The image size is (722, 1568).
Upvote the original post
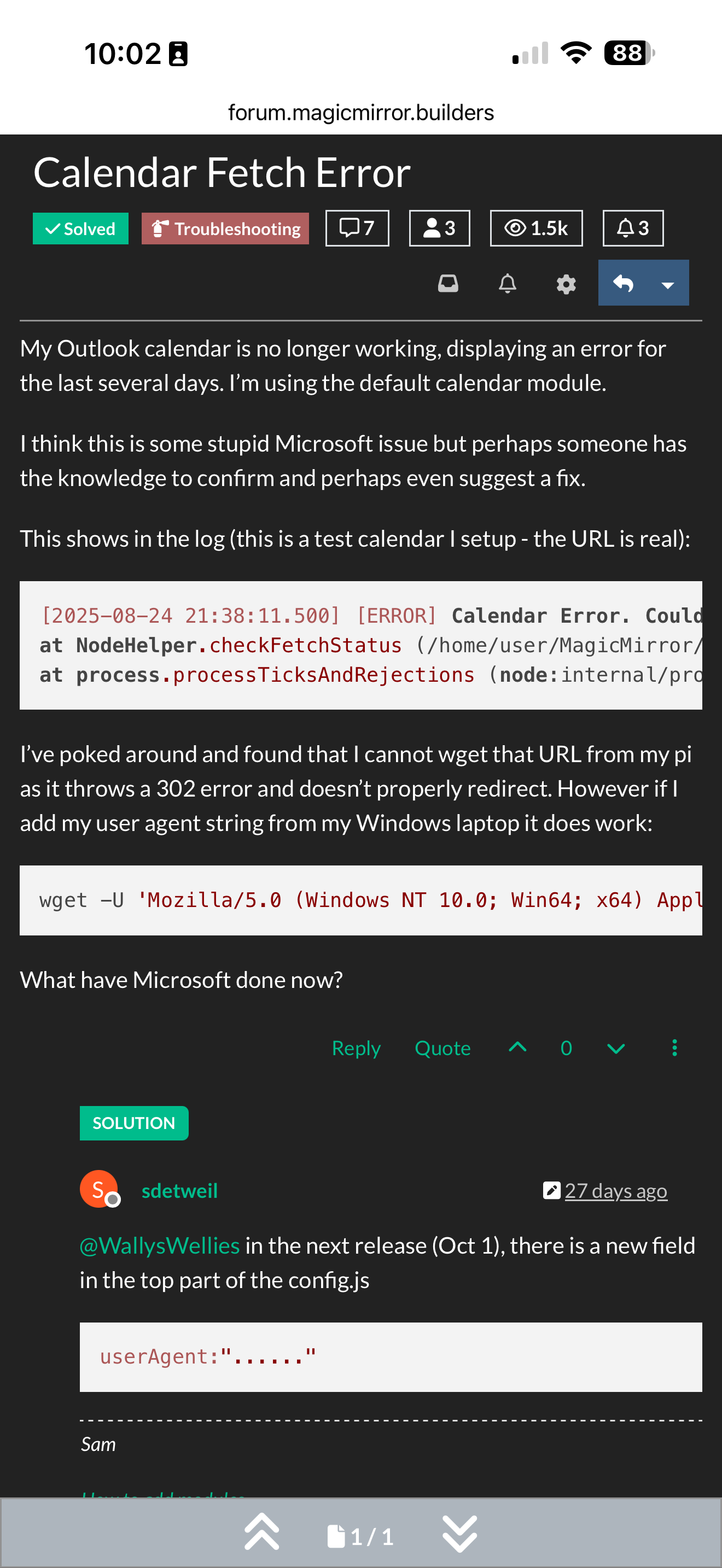click(x=517, y=1048)
